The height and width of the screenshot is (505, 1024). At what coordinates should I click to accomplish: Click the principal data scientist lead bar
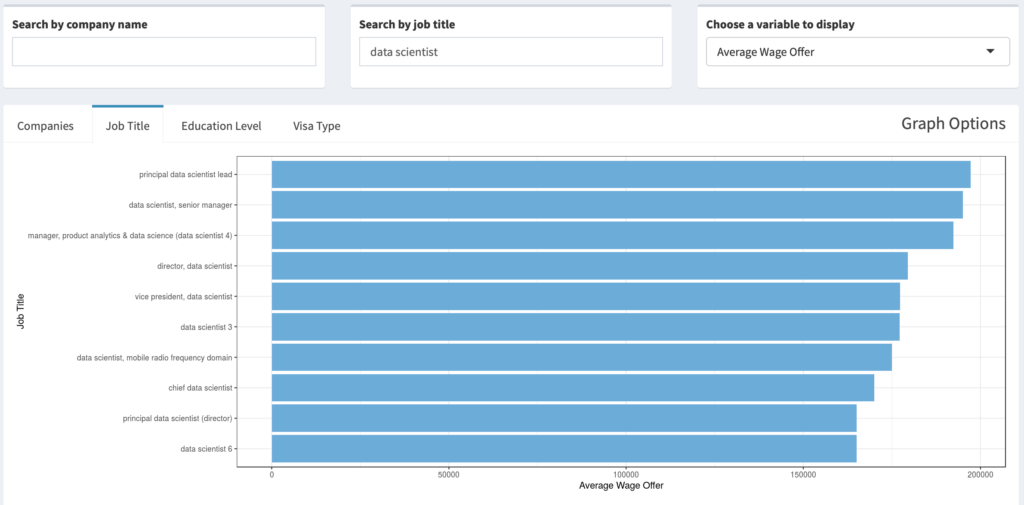[x=621, y=174]
